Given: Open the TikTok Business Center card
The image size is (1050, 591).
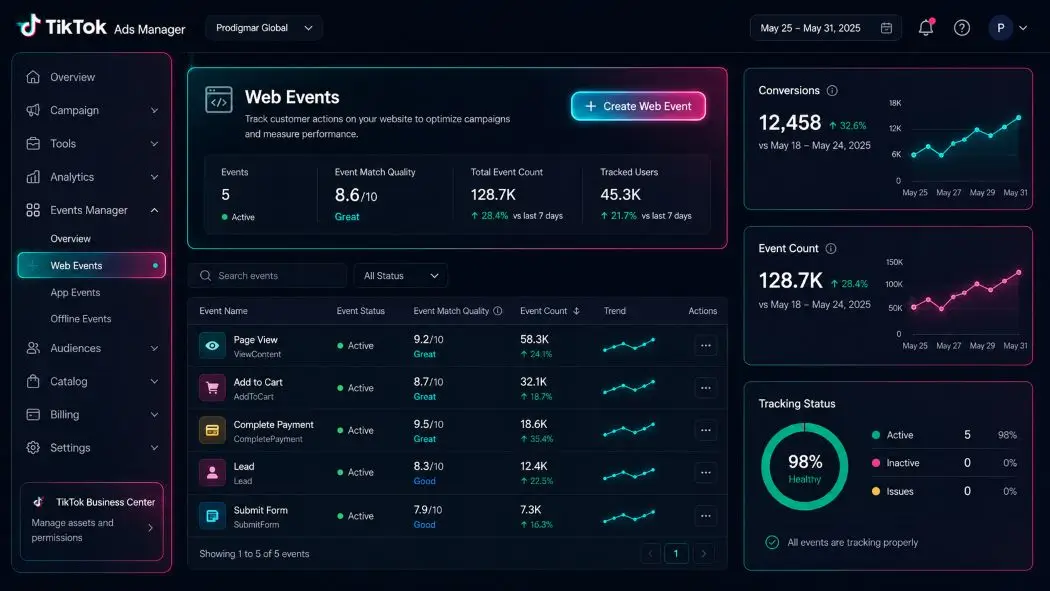Looking at the screenshot, I should [92, 521].
